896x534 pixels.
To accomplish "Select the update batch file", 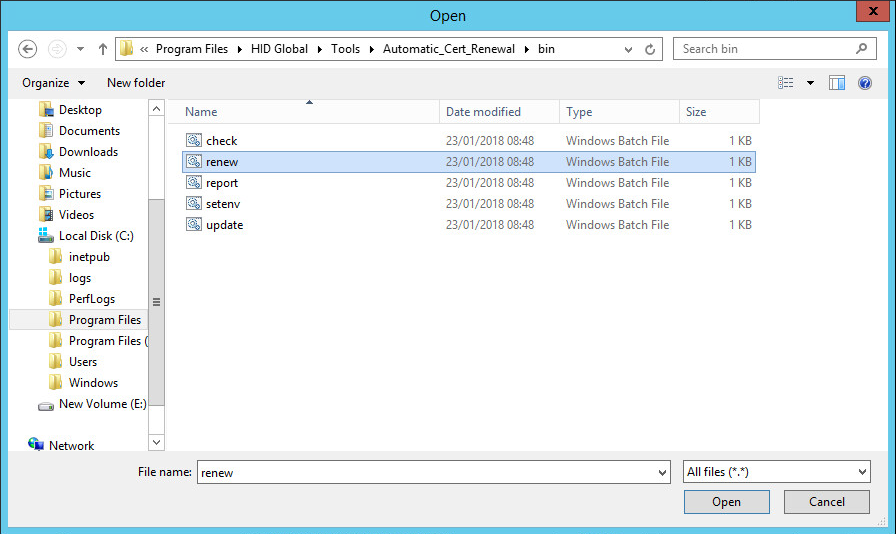I will (x=224, y=225).
